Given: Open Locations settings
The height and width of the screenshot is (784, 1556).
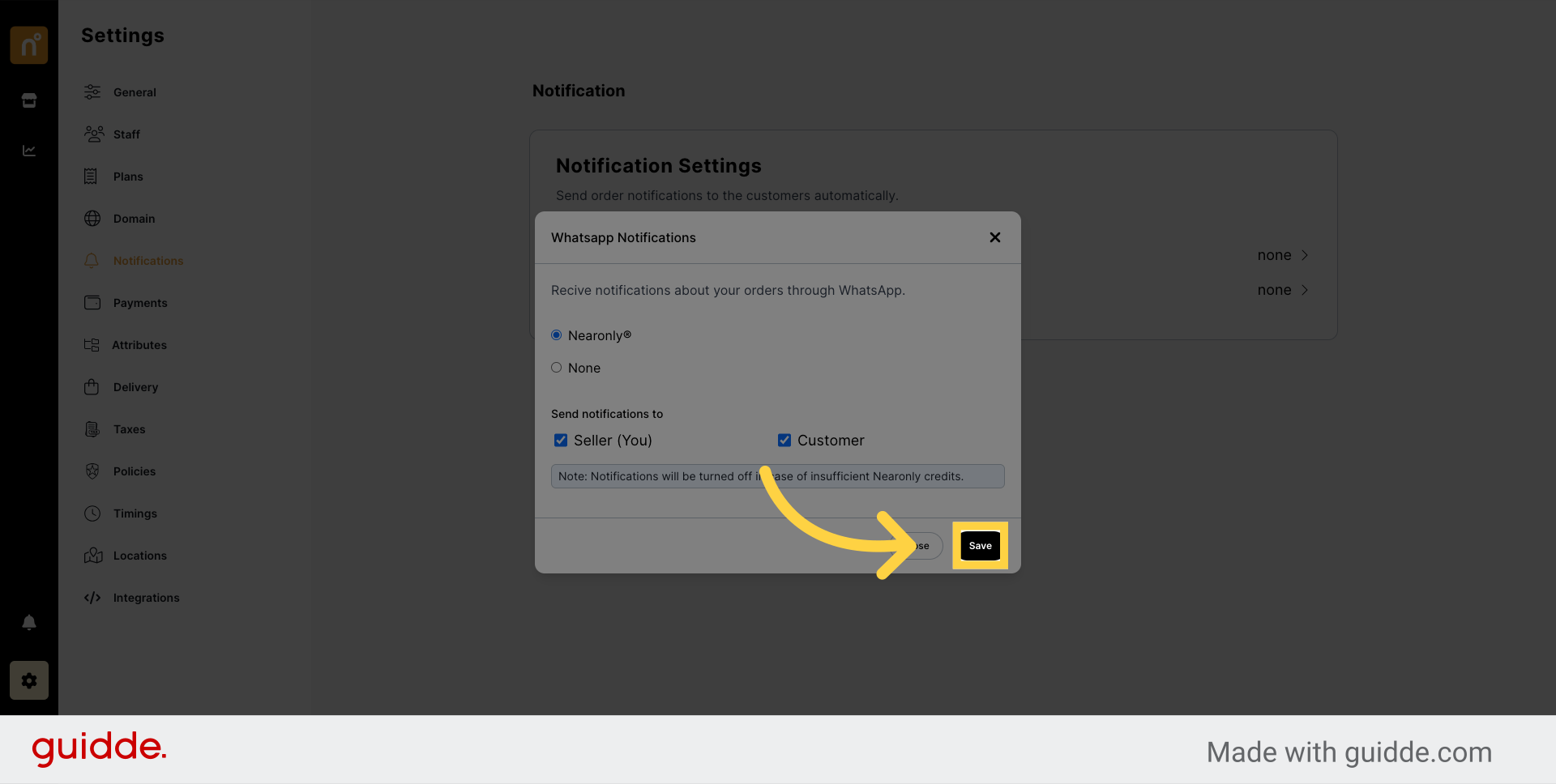Looking at the screenshot, I should pos(140,556).
